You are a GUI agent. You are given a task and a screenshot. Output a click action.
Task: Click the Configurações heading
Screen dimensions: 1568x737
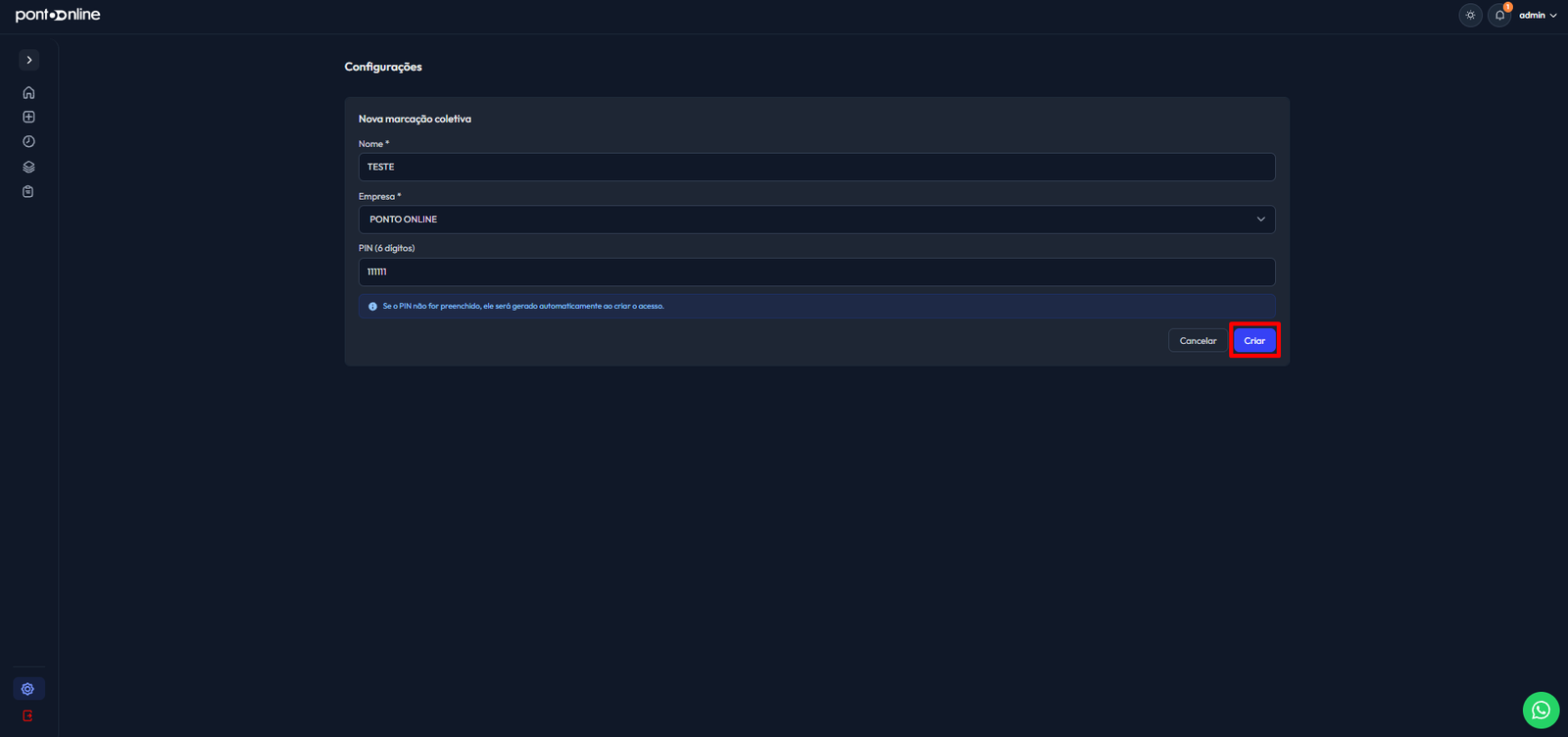point(383,67)
